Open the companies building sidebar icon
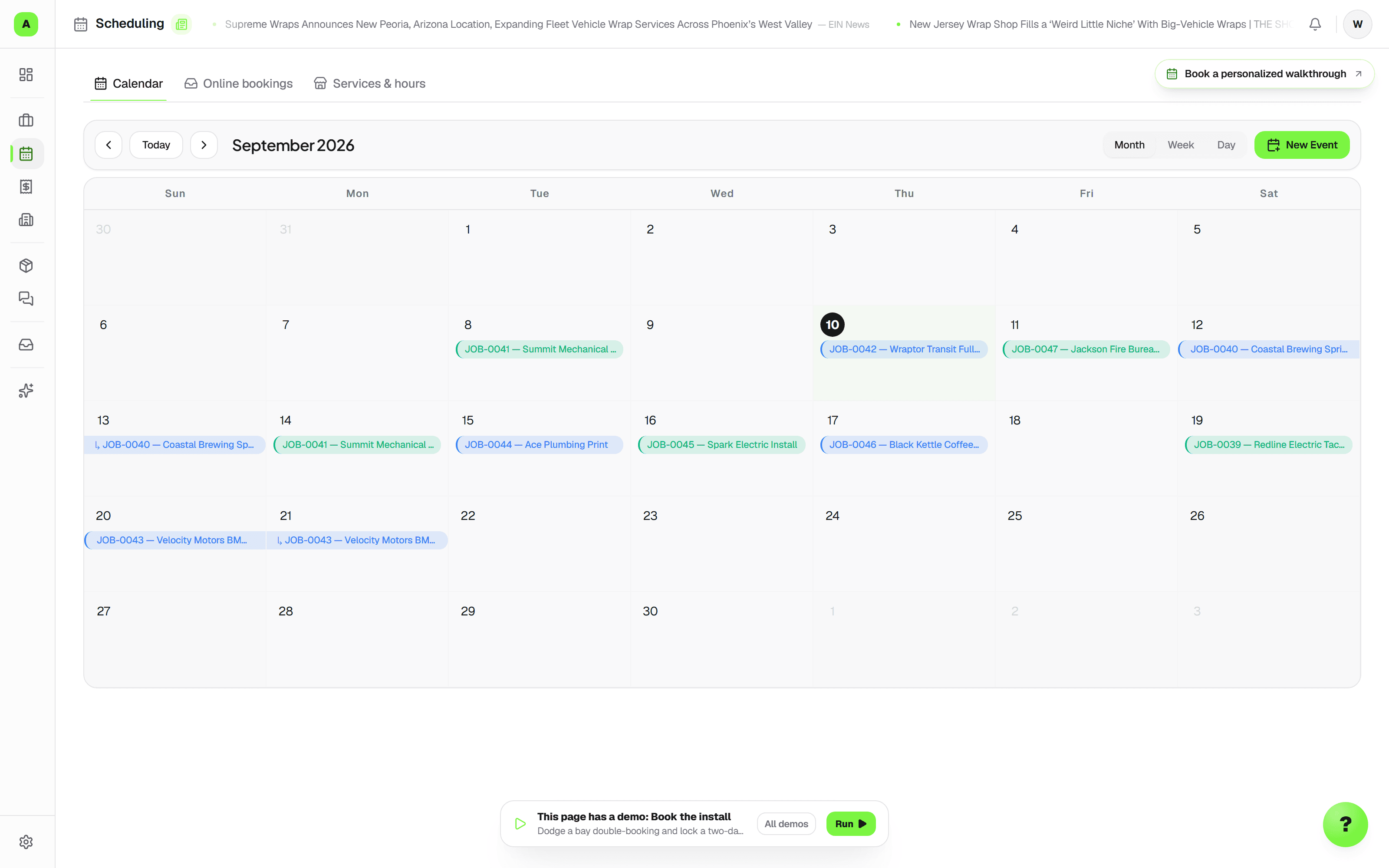 (26, 220)
